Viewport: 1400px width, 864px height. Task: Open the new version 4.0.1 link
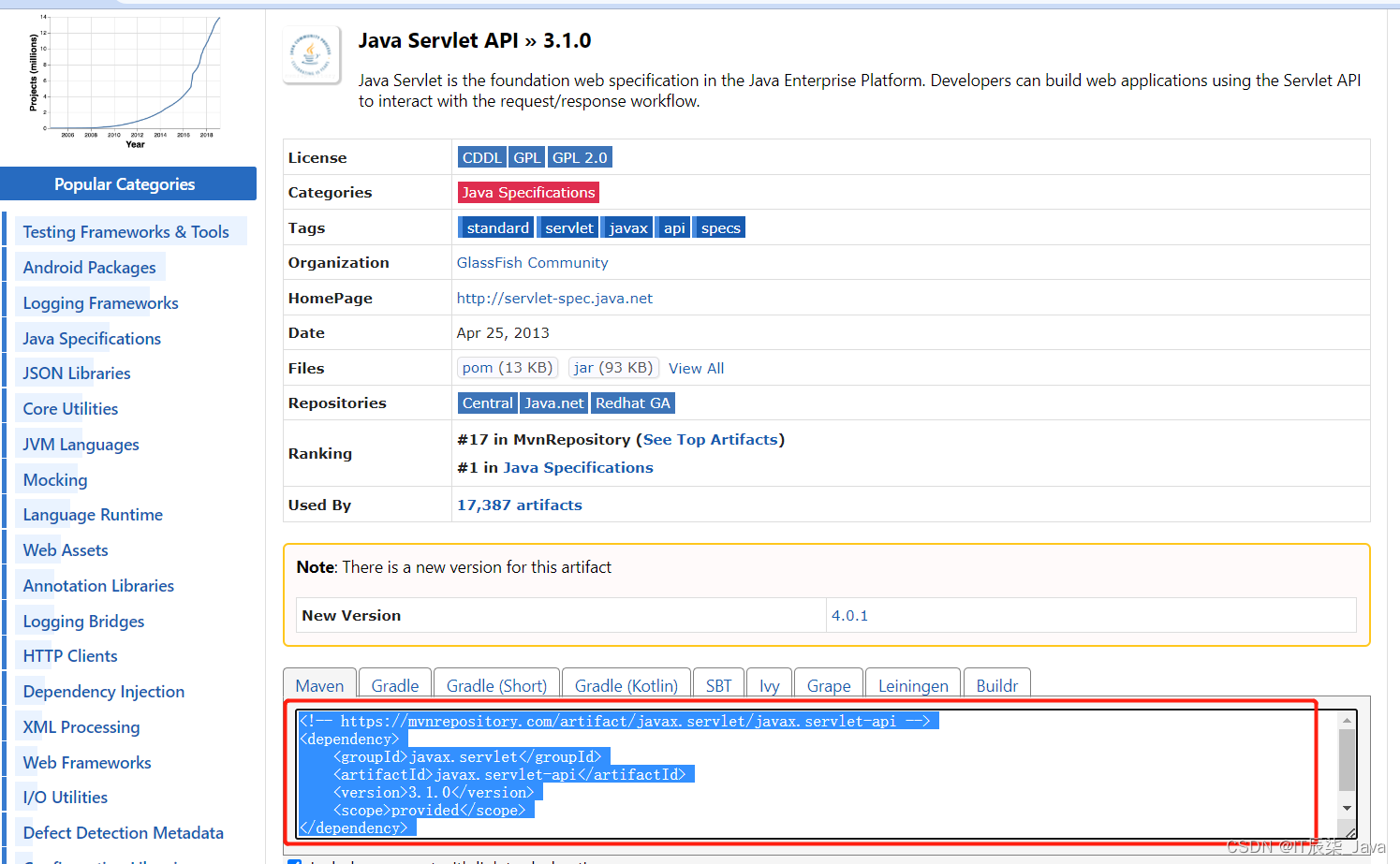tap(849, 615)
